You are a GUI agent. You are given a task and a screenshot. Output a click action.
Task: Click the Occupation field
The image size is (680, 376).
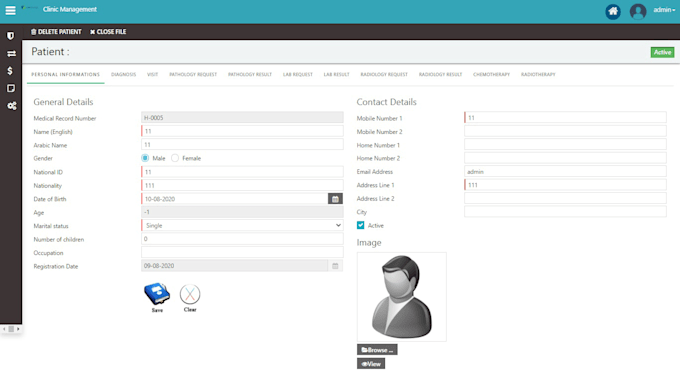coord(242,252)
